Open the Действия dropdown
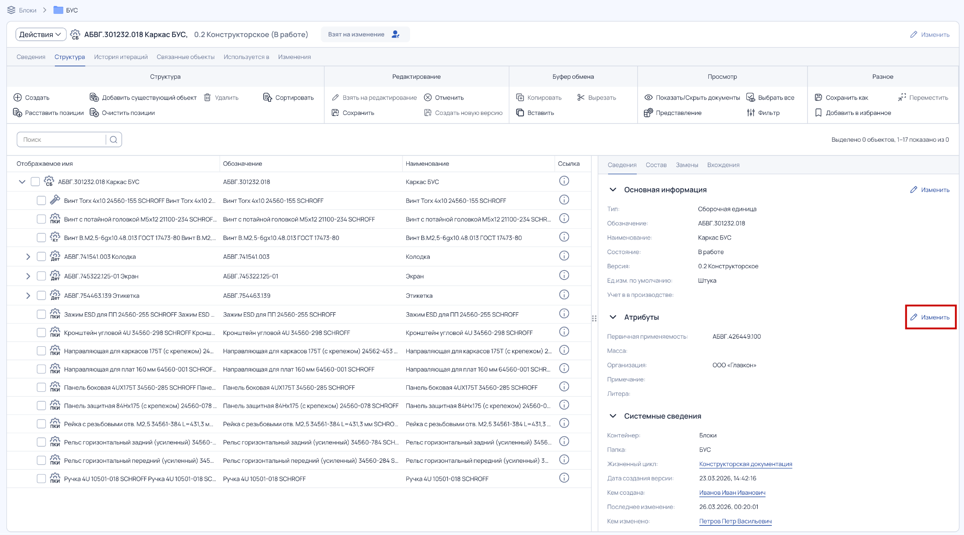The width and height of the screenshot is (964, 535). click(x=41, y=34)
